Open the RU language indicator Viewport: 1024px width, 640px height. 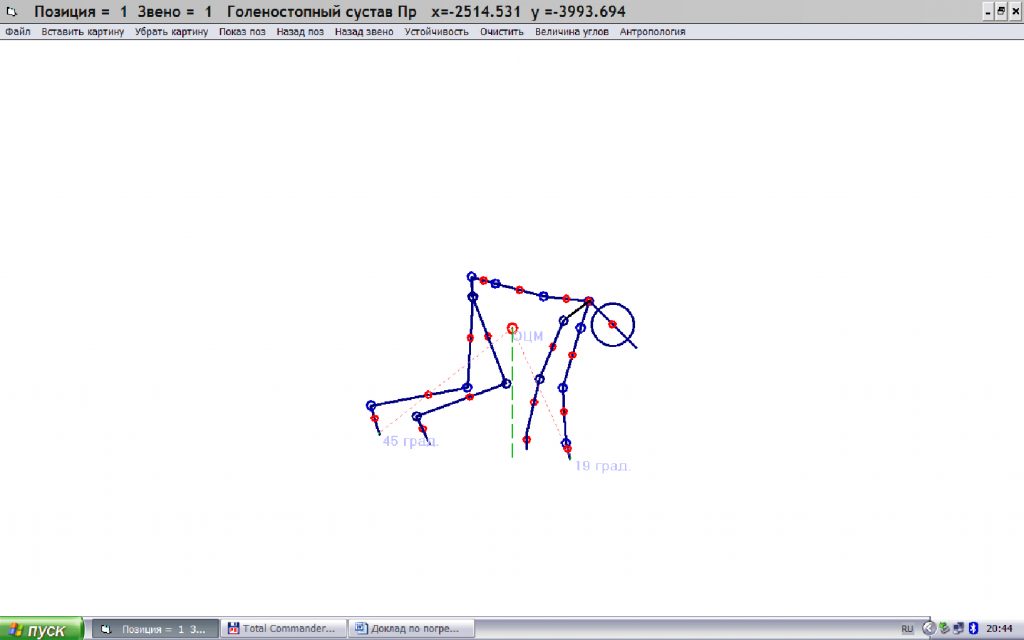coord(907,629)
